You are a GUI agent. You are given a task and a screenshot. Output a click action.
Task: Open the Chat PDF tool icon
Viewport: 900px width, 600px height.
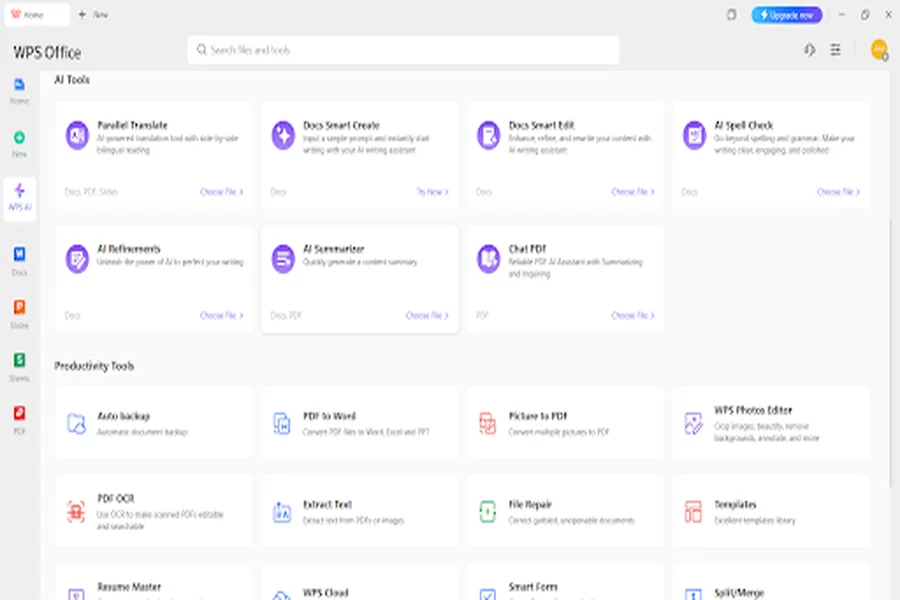tap(488, 258)
